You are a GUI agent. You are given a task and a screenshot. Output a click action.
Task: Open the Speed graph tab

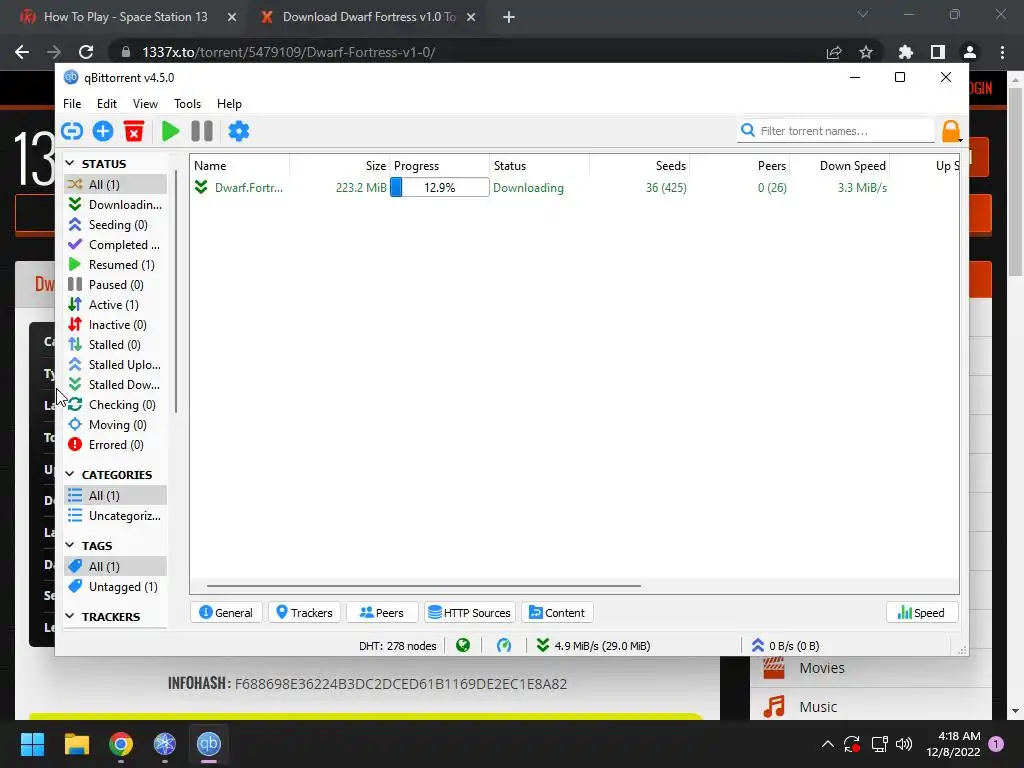click(x=921, y=613)
